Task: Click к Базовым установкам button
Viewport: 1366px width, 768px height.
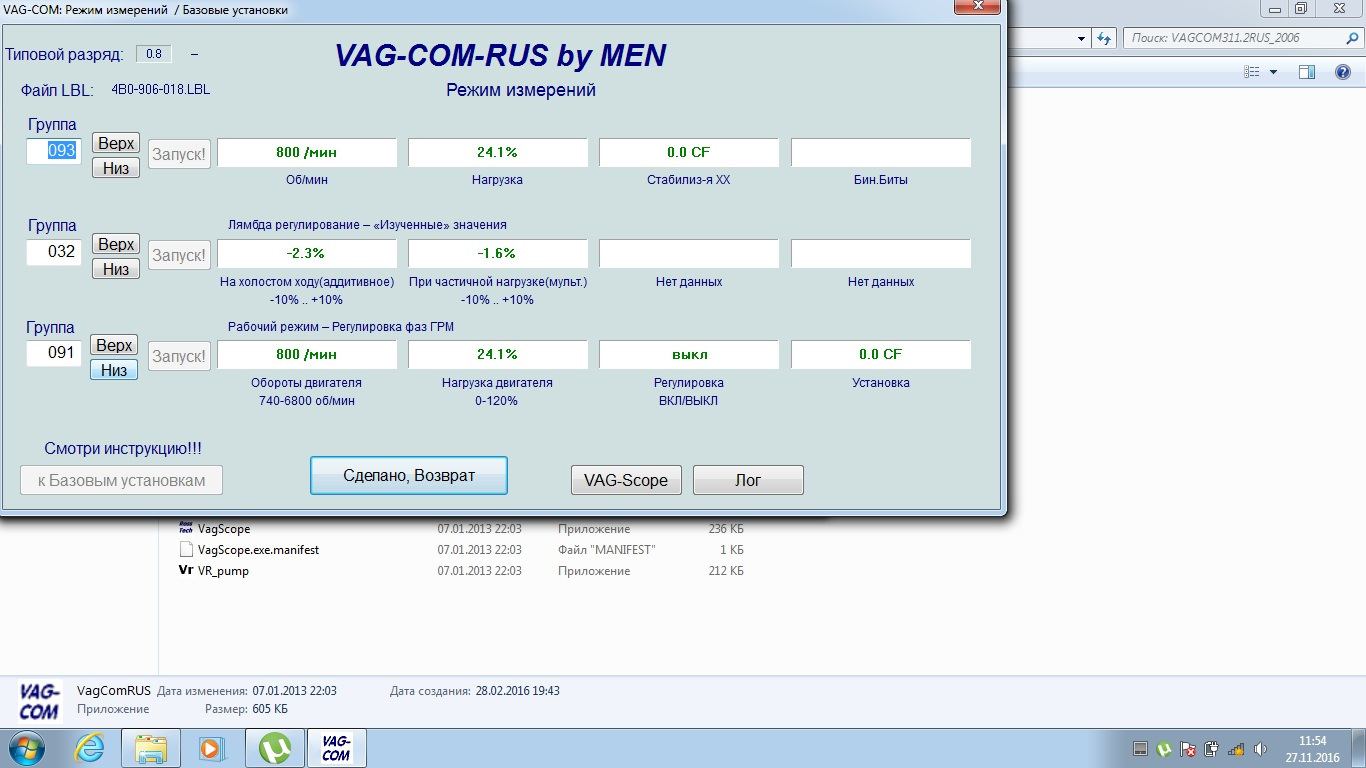Action: 121,480
